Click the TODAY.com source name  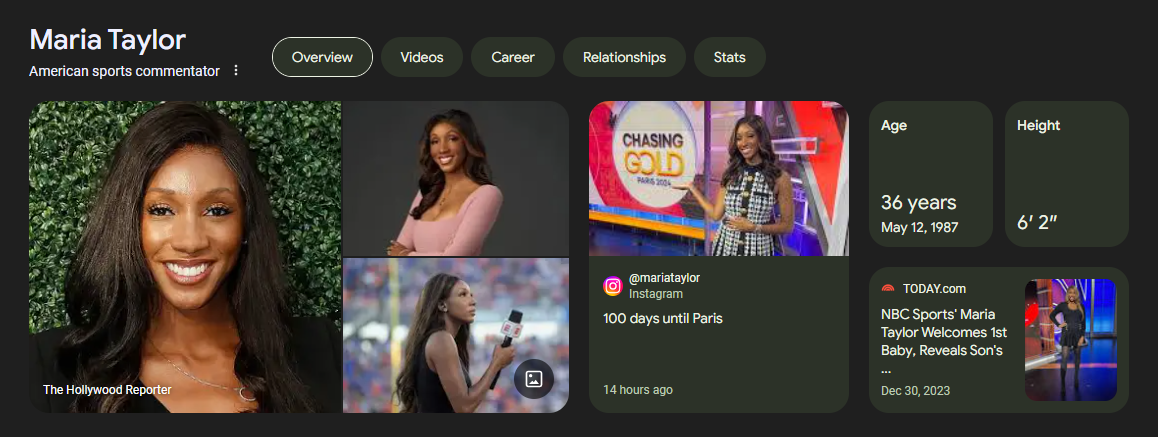click(x=934, y=289)
